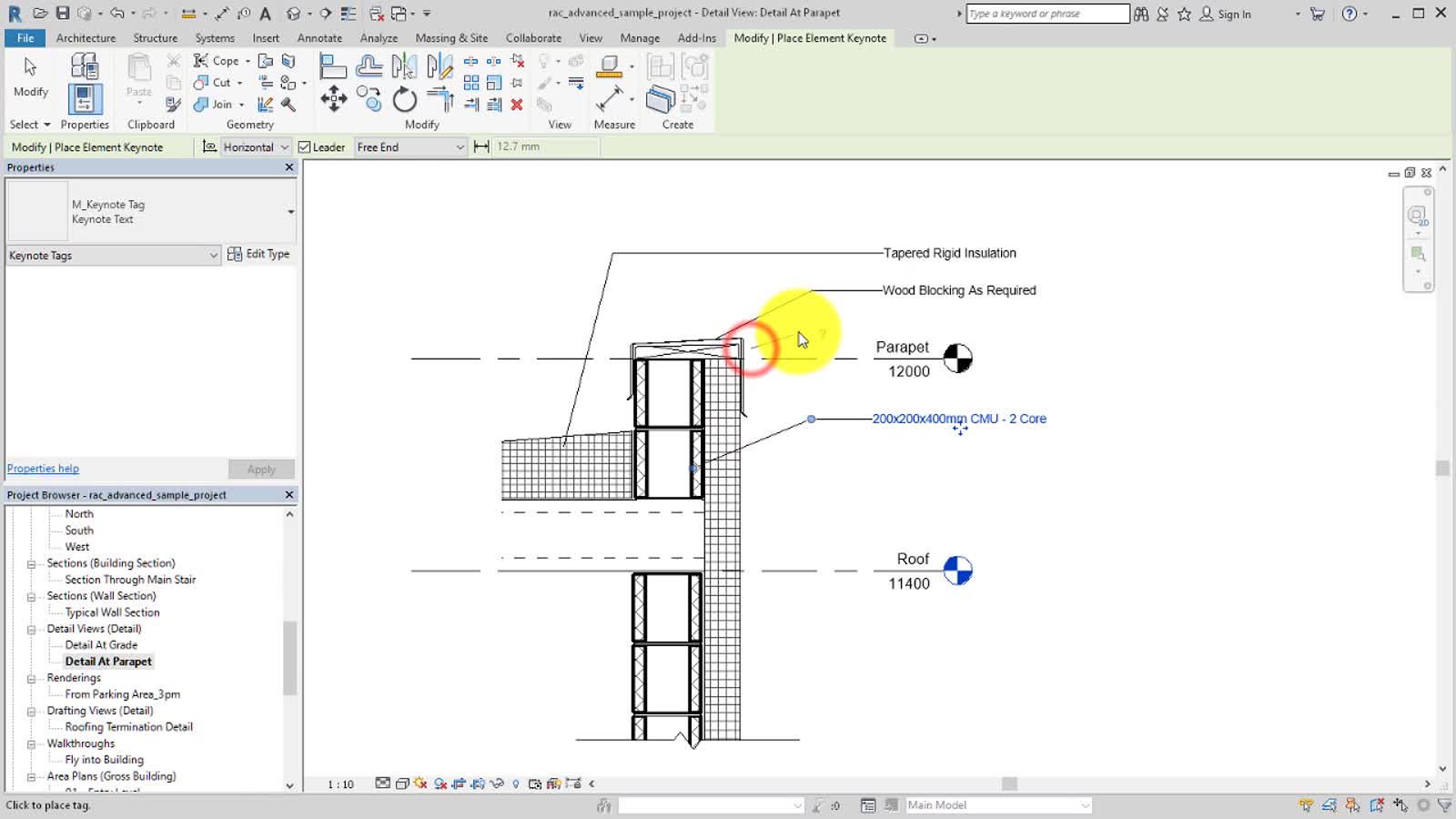This screenshot has height=819, width=1456.
Task: Select the Modify arrow tool
Action: tap(30, 67)
